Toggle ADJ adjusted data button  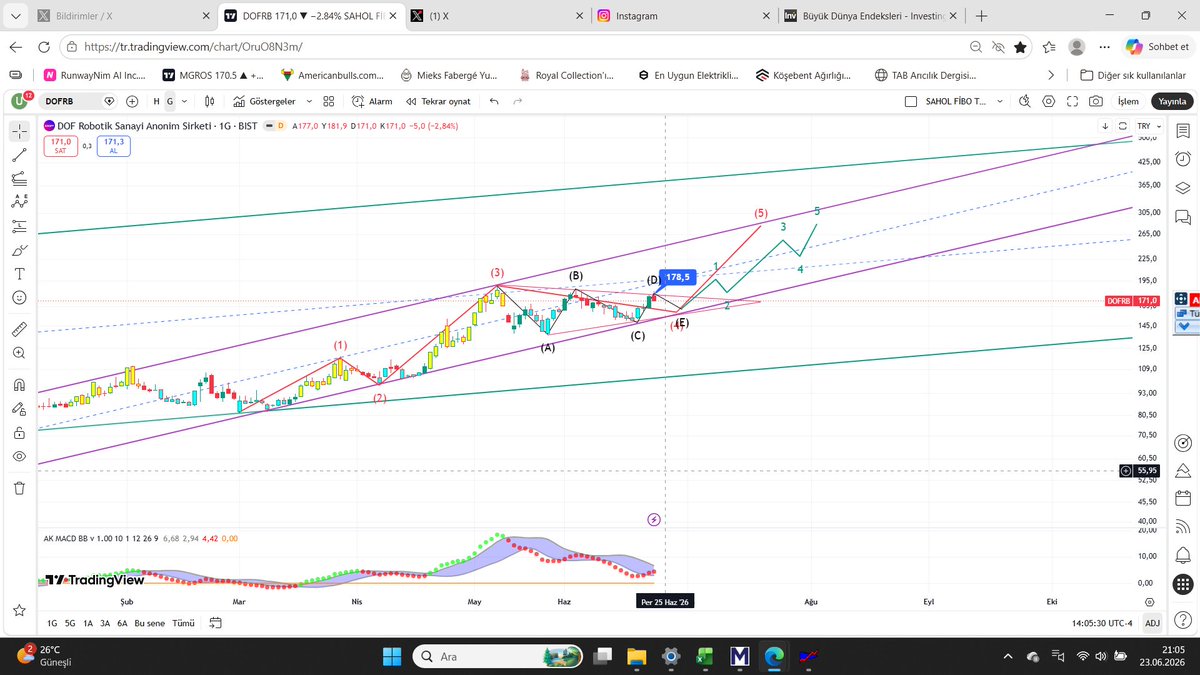coord(1152,623)
